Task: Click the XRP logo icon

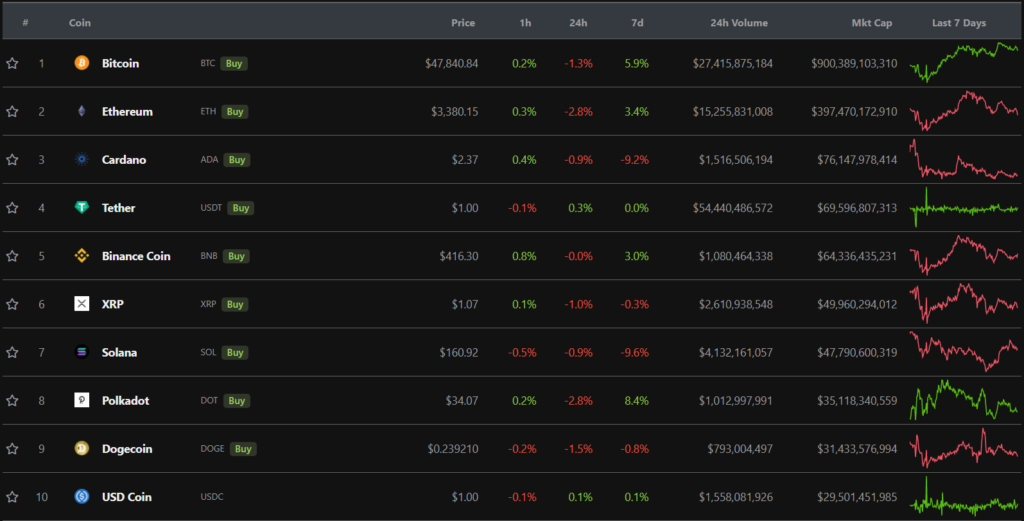Action: point(82,304)
